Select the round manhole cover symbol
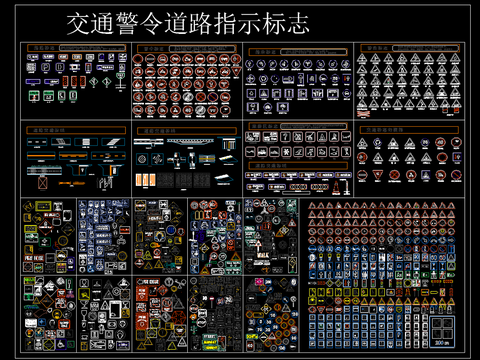The height and width of the screenshot is (360, 480). click(x=142, y=159)
